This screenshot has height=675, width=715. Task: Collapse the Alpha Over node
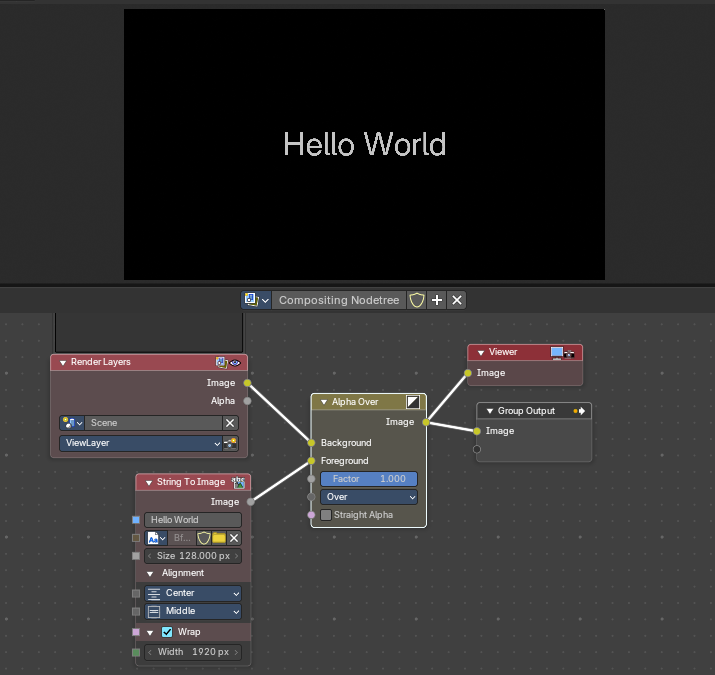[x=324, y=402]
